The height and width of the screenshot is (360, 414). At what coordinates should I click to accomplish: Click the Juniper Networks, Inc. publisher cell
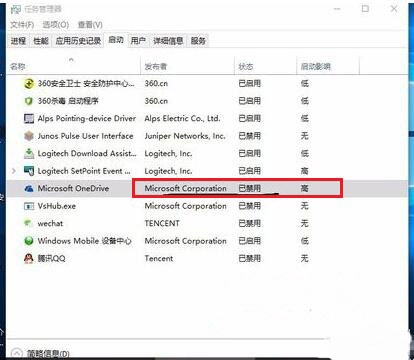coord(185,136)
